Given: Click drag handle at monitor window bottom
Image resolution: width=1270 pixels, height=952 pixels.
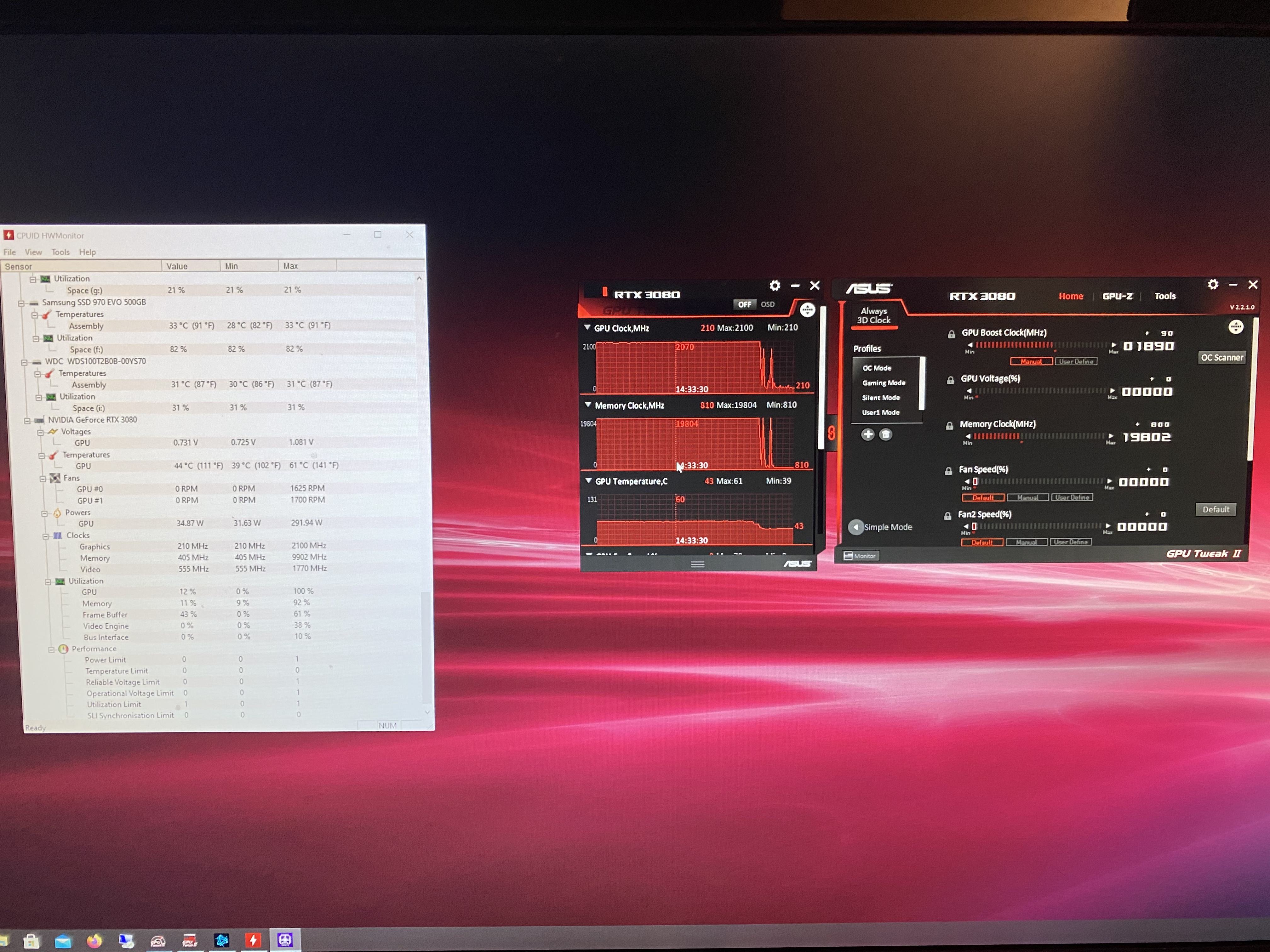Looking at the screenshot, I should tap(698, 564).
